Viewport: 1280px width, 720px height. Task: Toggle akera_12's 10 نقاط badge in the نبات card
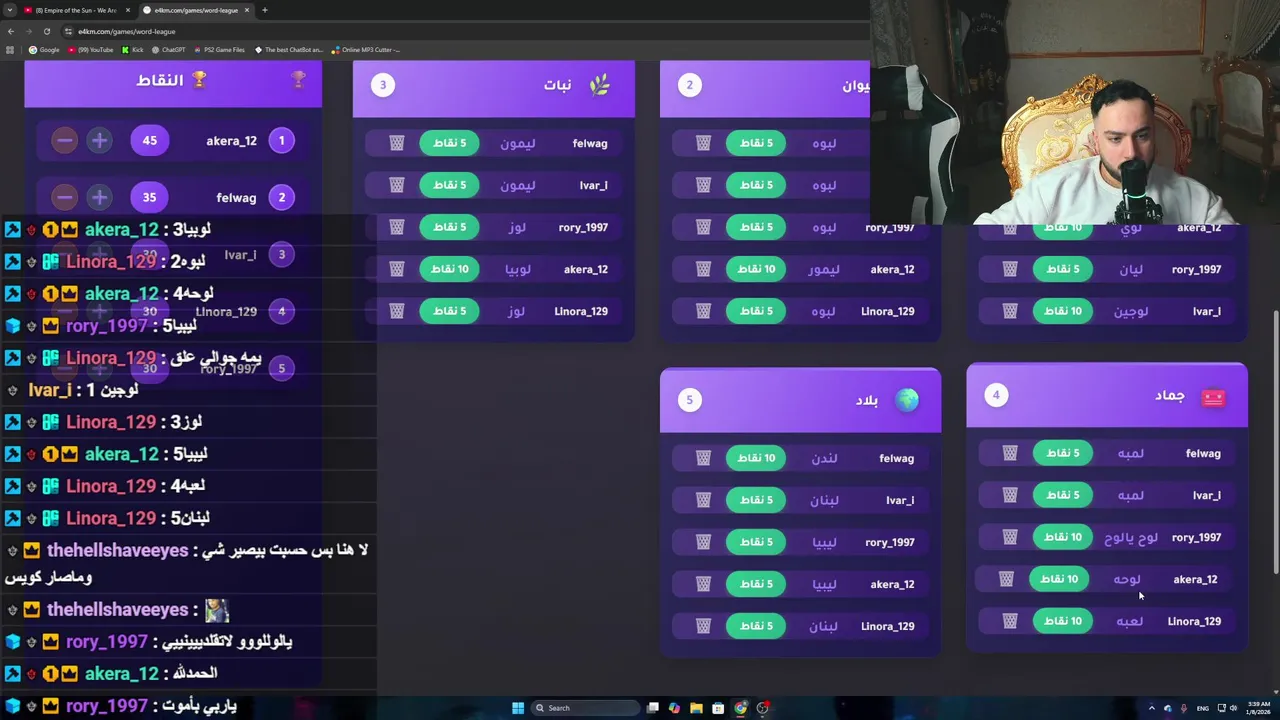click(x=449, y=269)
